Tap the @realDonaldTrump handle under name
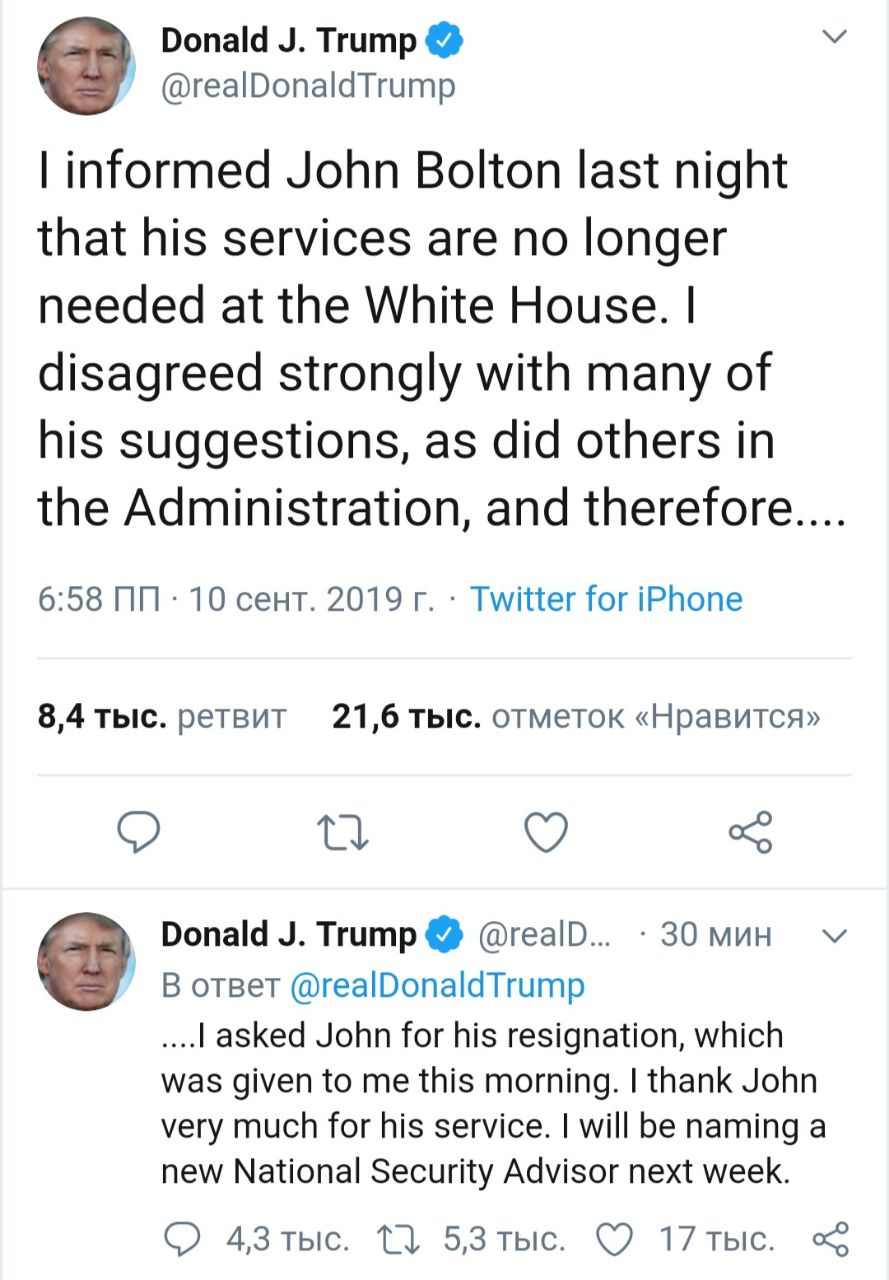Screen dimensions: 889x1280 tap(308, 87)
